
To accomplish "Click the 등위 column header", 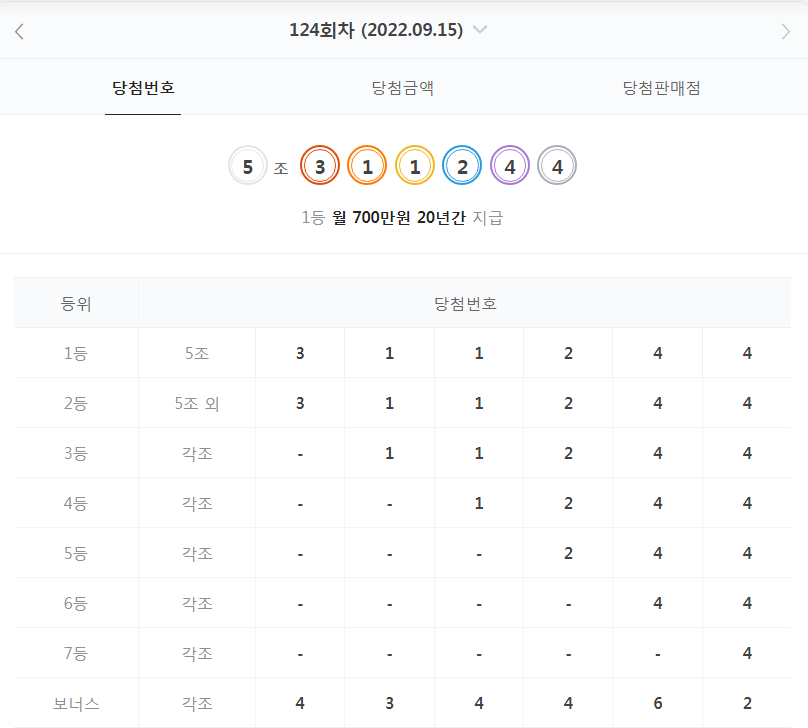I will click(76, 303).
